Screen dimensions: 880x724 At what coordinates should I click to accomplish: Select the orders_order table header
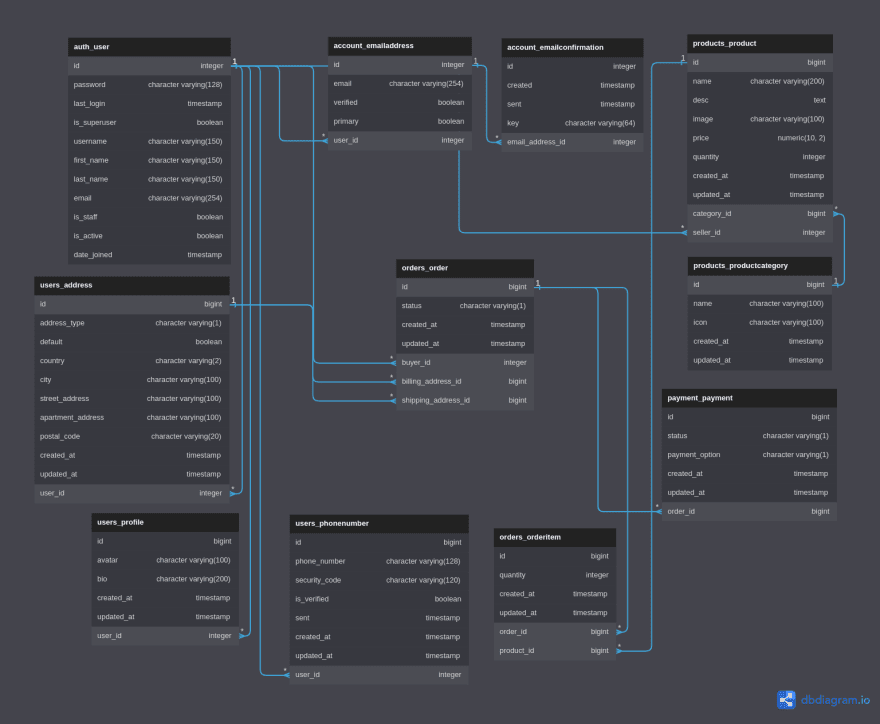pos(465,268)
